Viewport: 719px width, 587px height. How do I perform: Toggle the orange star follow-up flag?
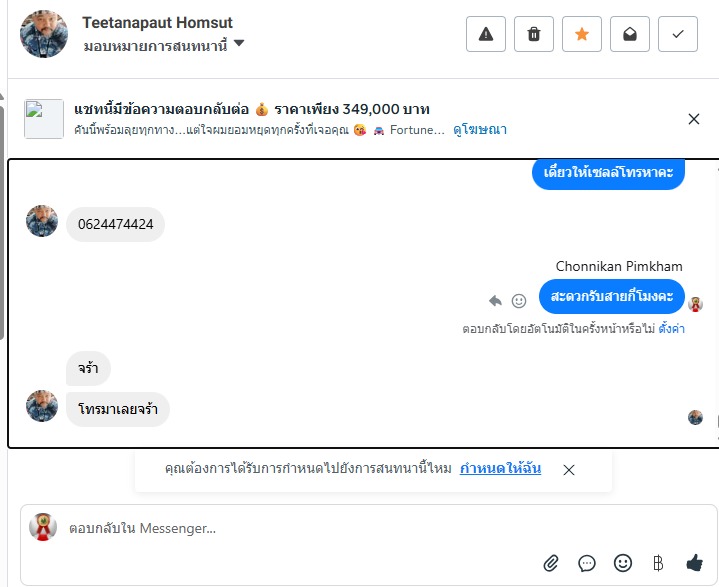point(582,34)
